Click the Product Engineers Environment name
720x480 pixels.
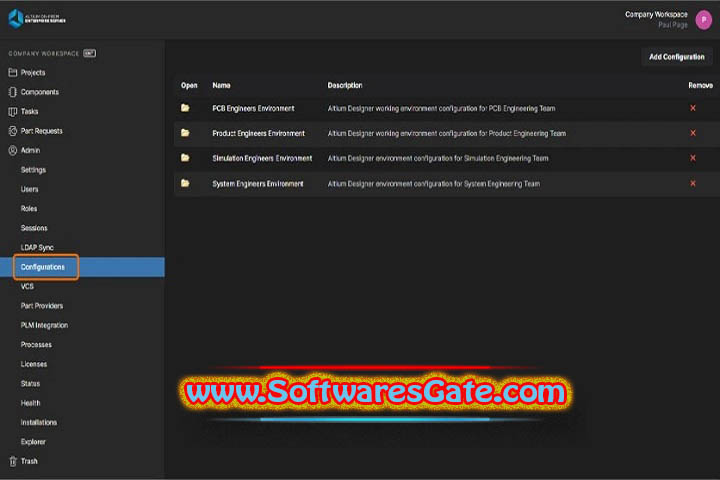click(259, 133)
